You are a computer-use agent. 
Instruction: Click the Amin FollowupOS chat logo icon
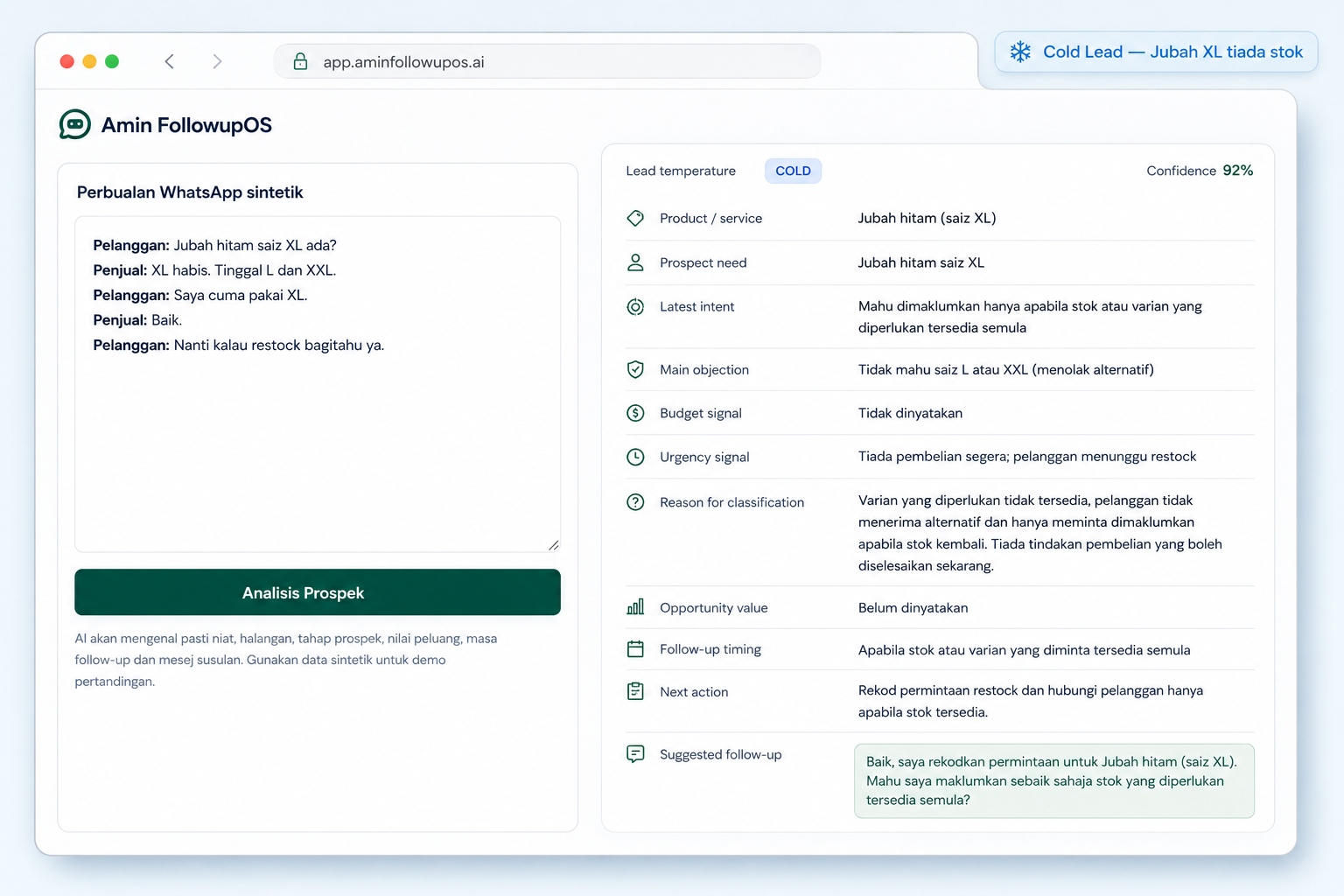pos(75,124)
